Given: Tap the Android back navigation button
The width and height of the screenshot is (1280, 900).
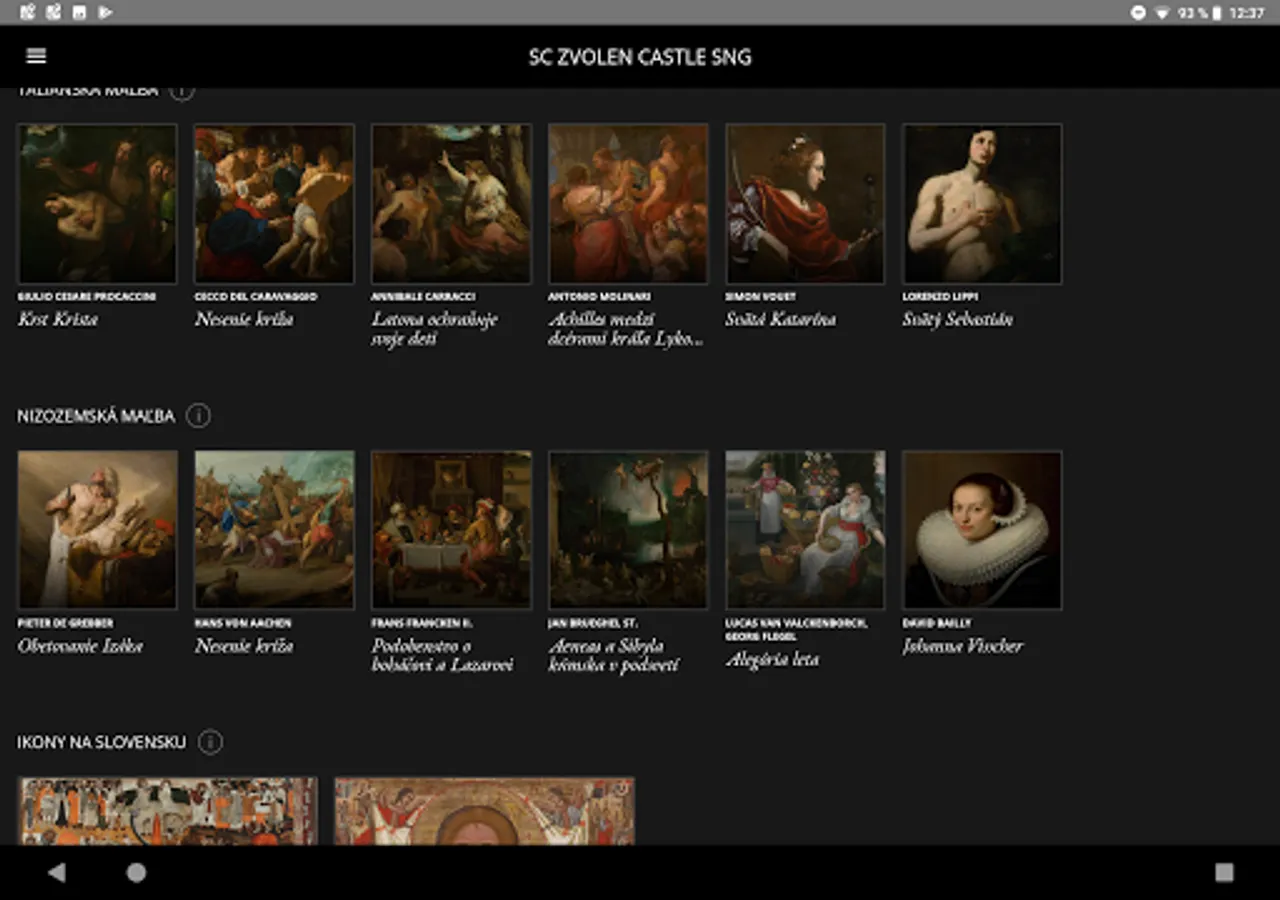Looking at the screenshot, I should click(x=57, y=872).
